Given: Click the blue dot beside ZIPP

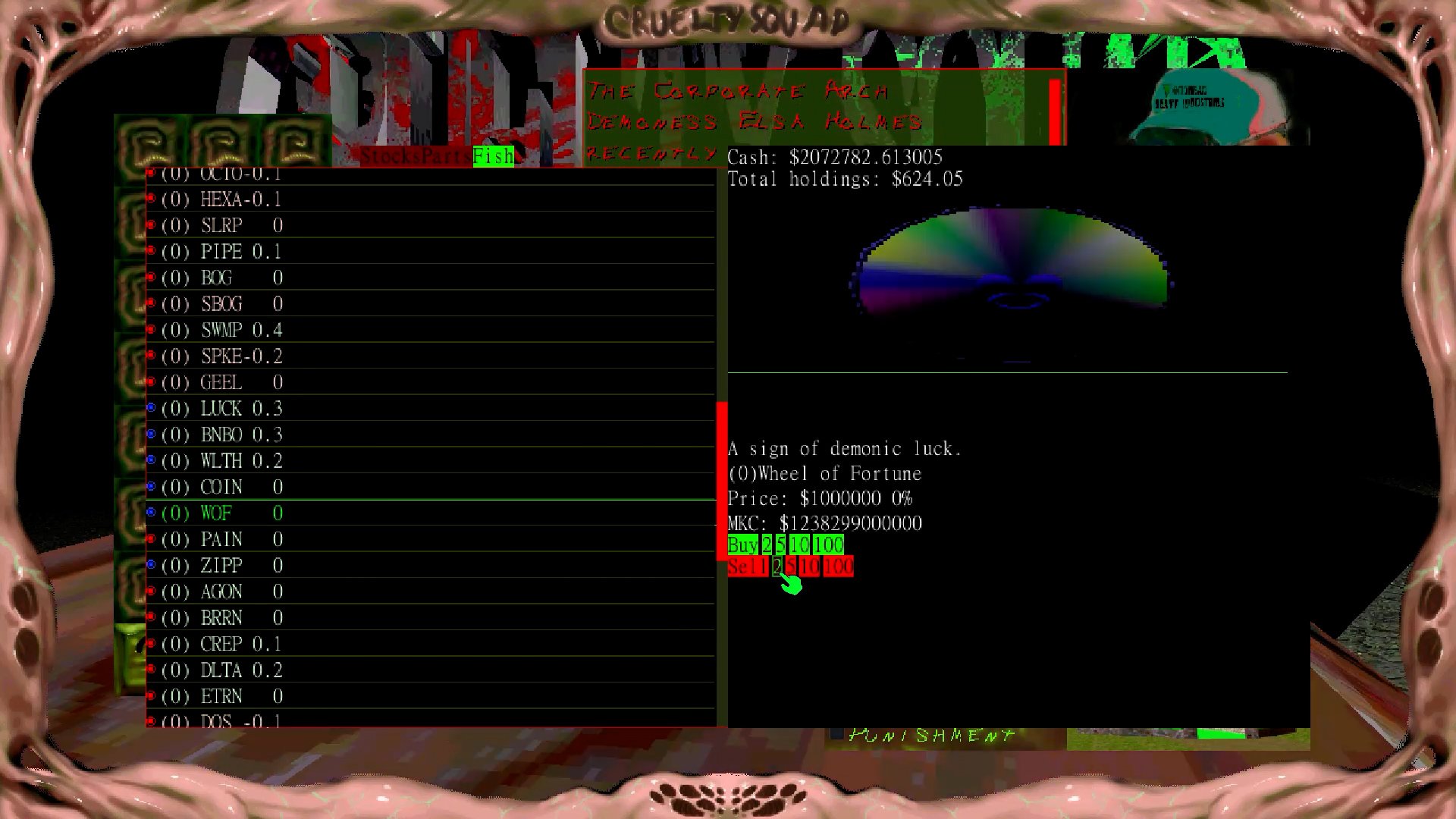Looking at the screenshot, I should click(151, 565).
